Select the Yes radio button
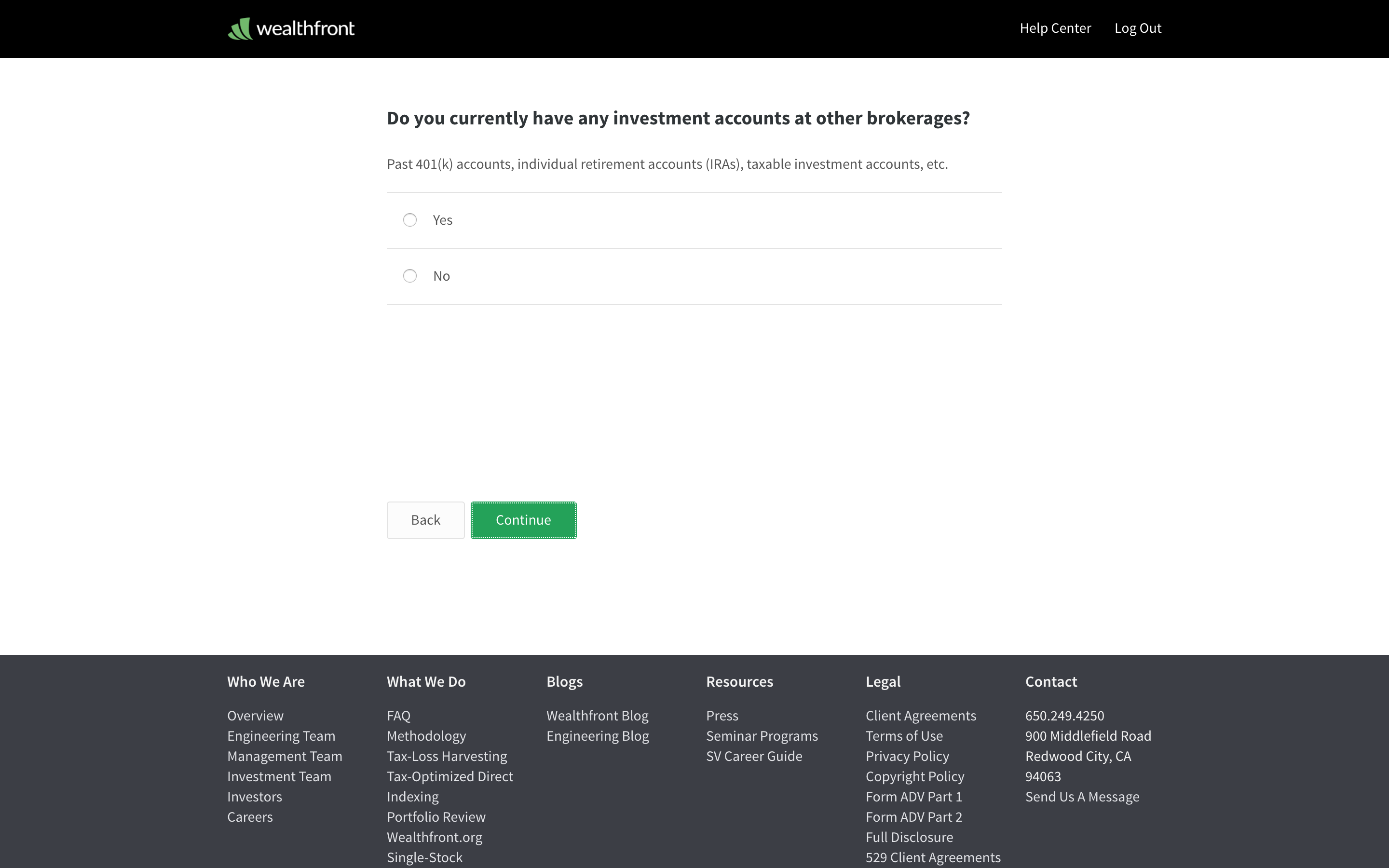This screenshot has height=868, width=1389. [x=410, y=220]
